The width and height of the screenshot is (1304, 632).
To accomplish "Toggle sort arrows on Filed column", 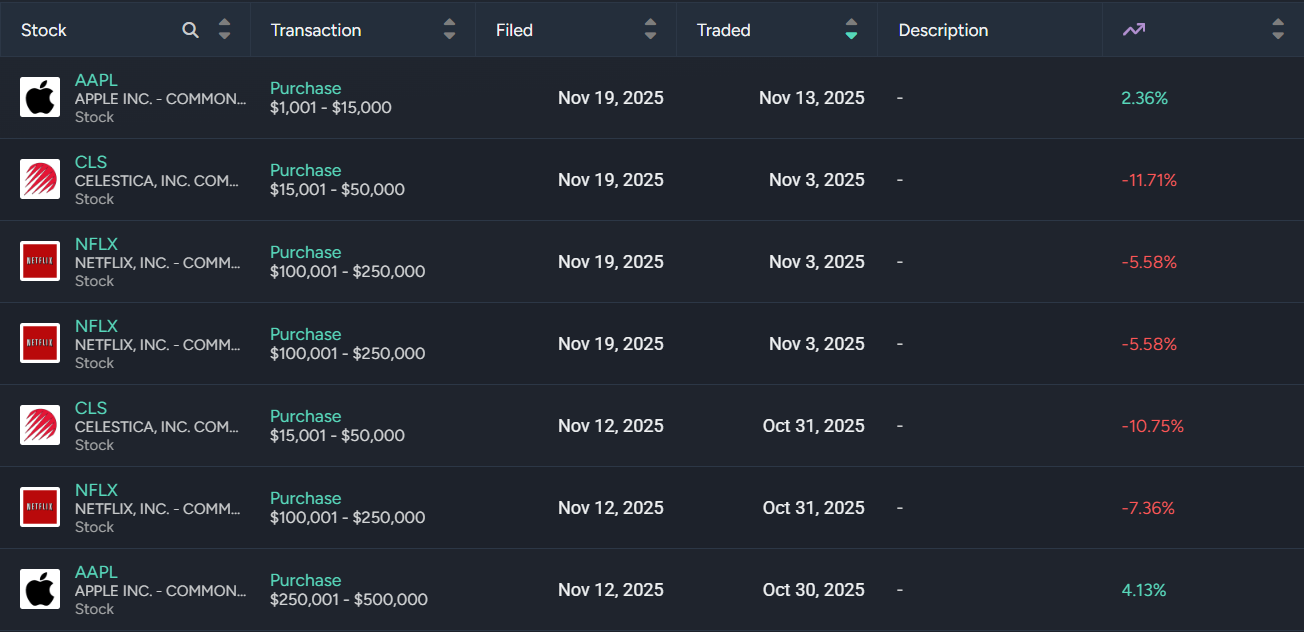I will (651, 30).
